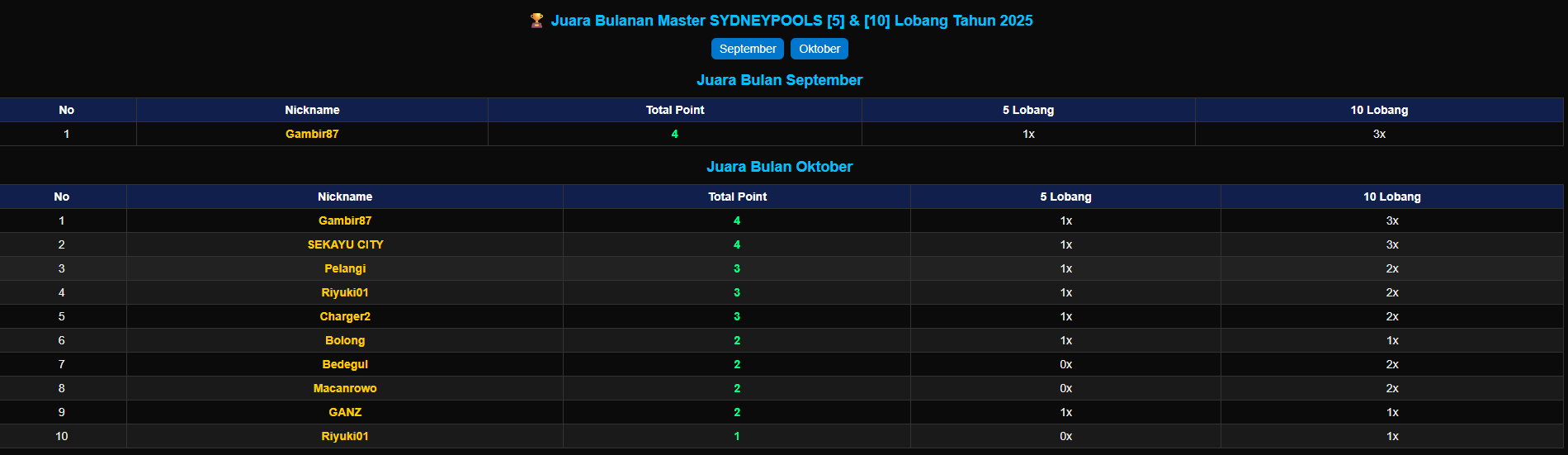Switch to the September tab

(x=747, y=49)
